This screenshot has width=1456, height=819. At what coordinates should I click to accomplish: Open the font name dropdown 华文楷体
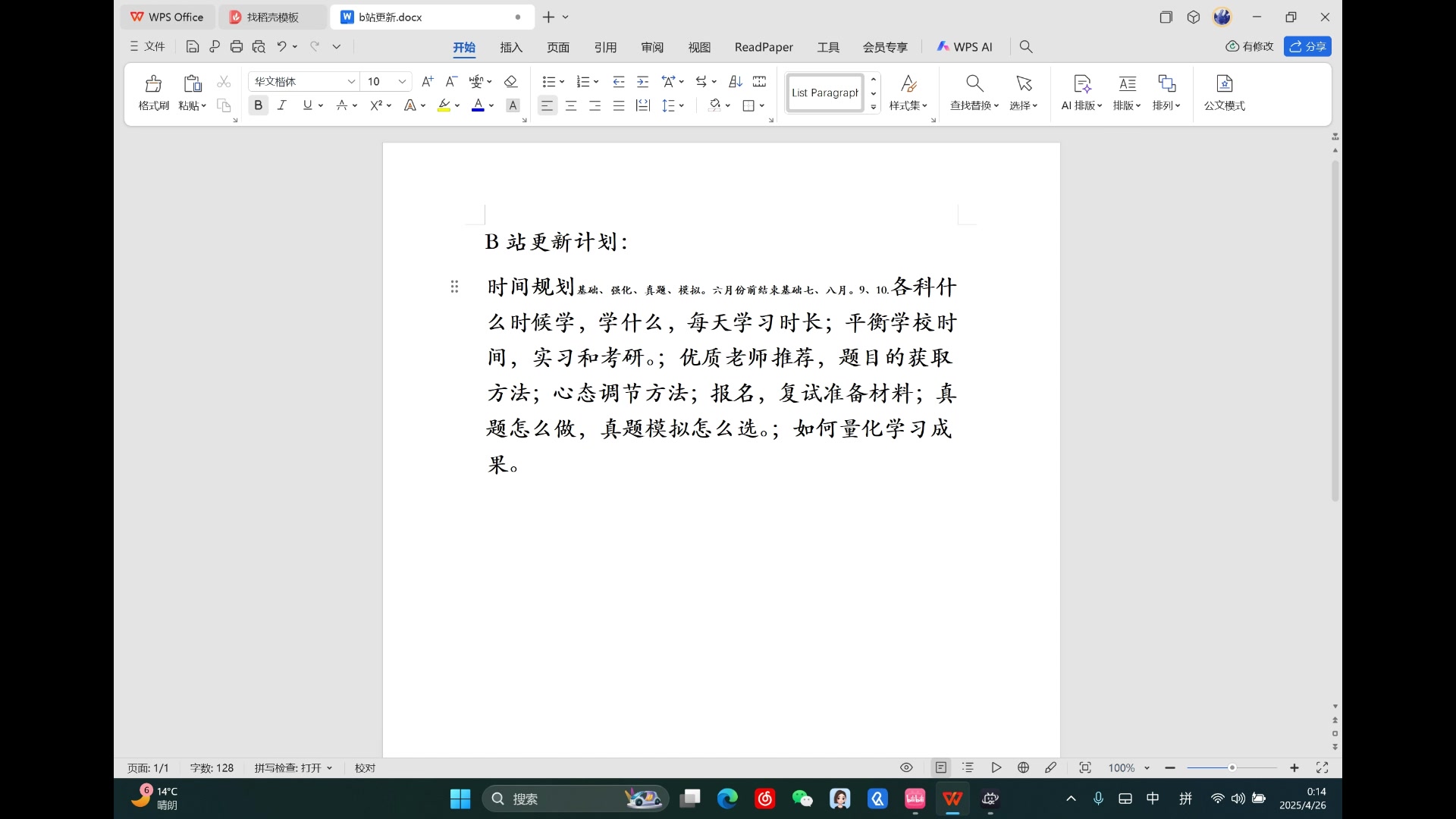click(x=351, y=81)
